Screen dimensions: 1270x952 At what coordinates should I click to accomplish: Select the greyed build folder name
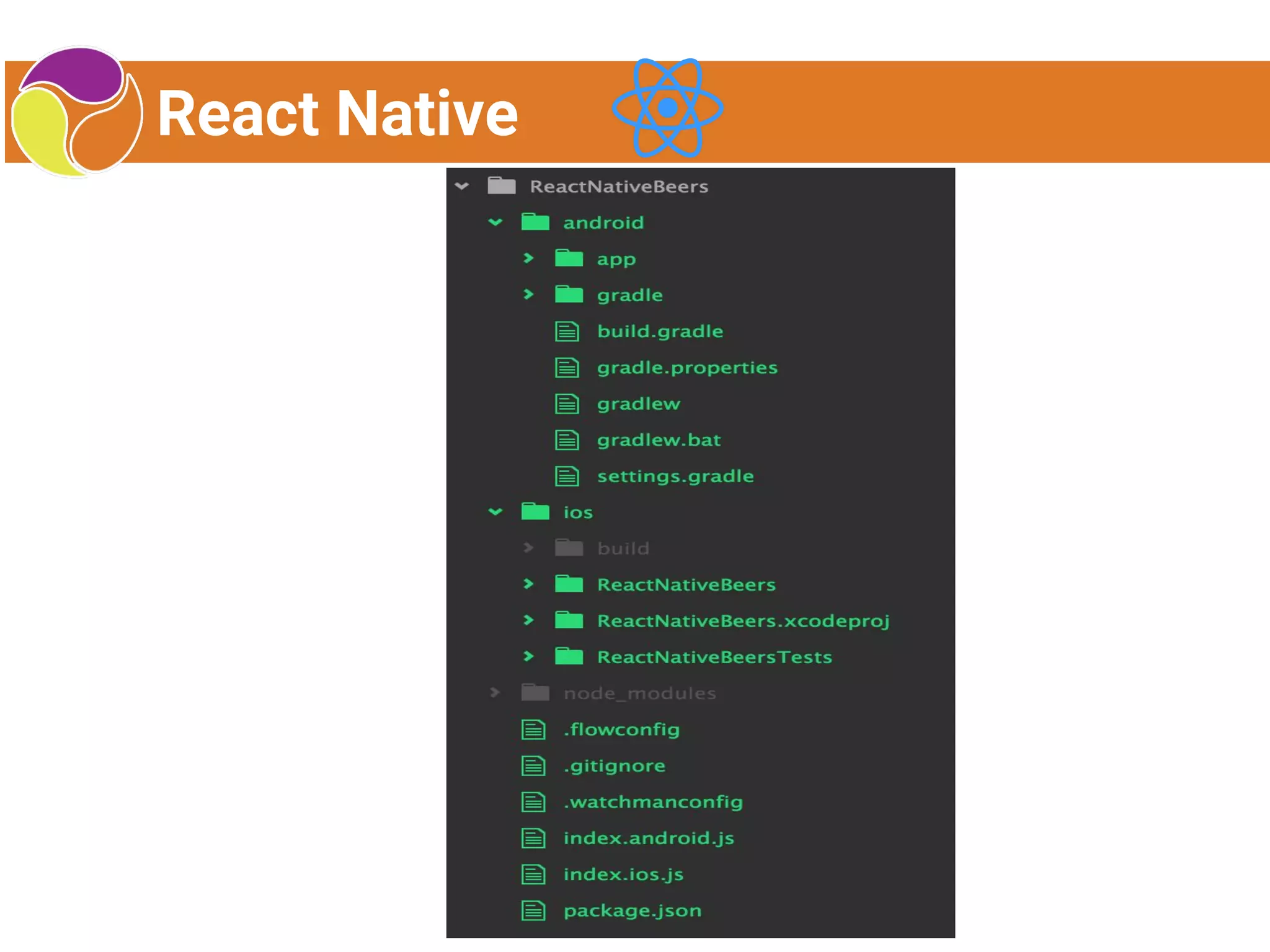(x=623, y=549)
